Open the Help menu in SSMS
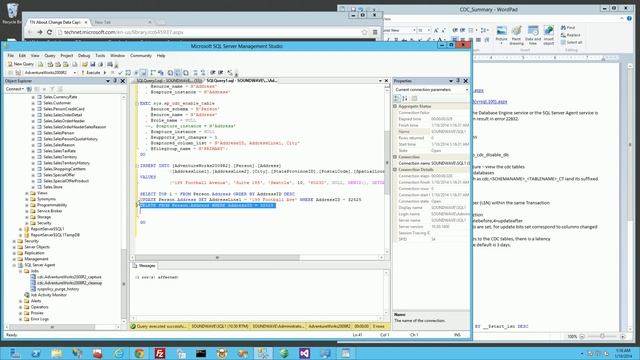 161,56
